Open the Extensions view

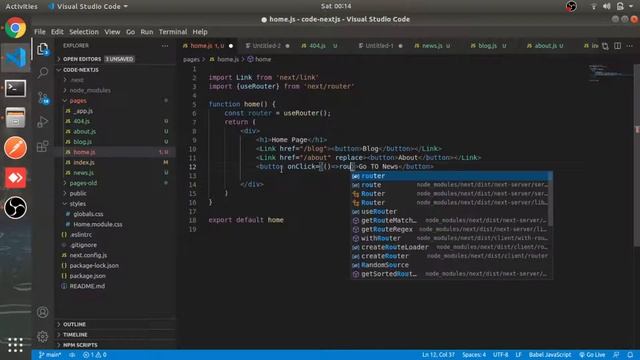(x=42, y=146)
